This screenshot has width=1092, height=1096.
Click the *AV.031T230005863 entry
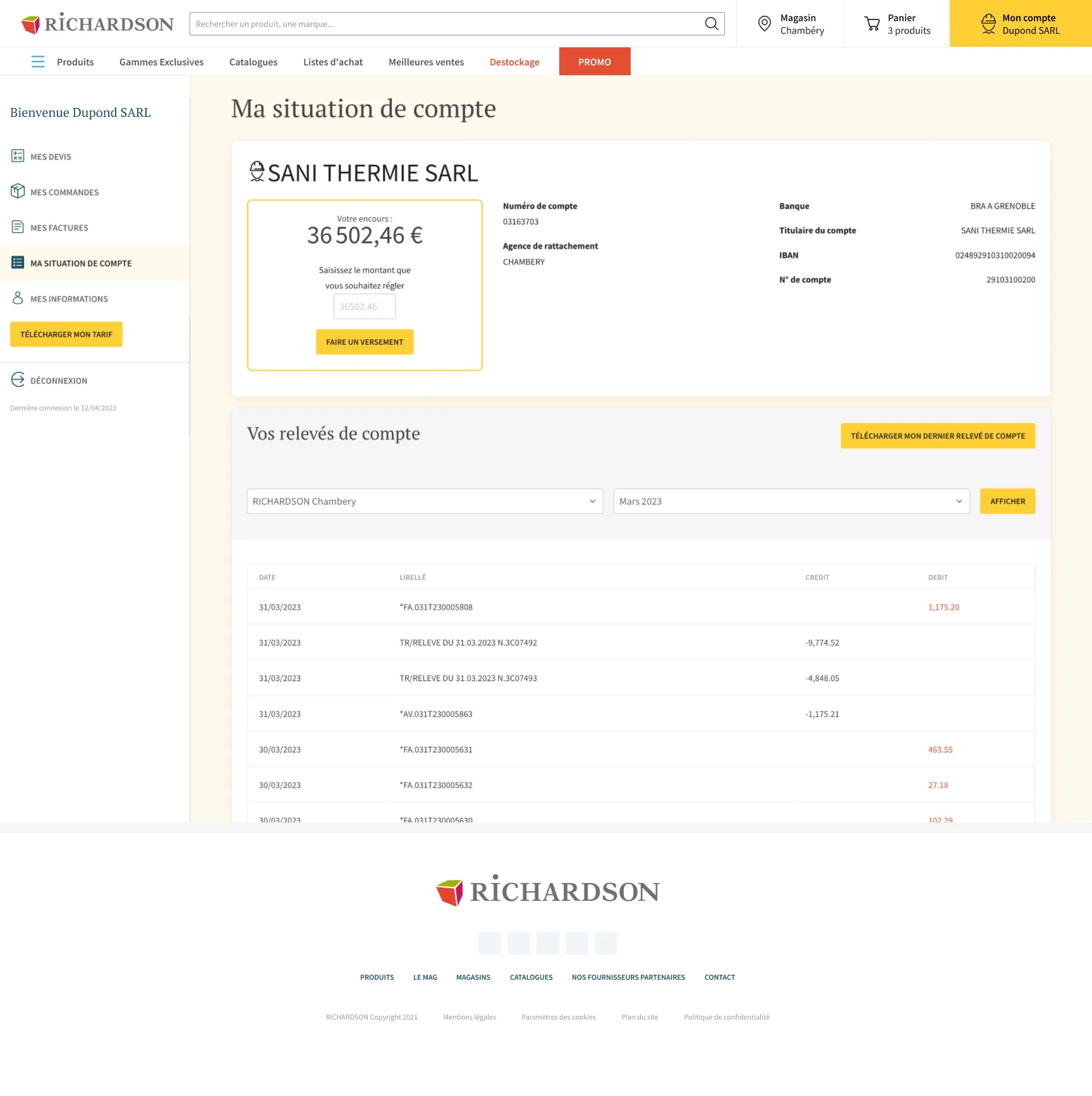pyautogui.click(x=436, y=714)
